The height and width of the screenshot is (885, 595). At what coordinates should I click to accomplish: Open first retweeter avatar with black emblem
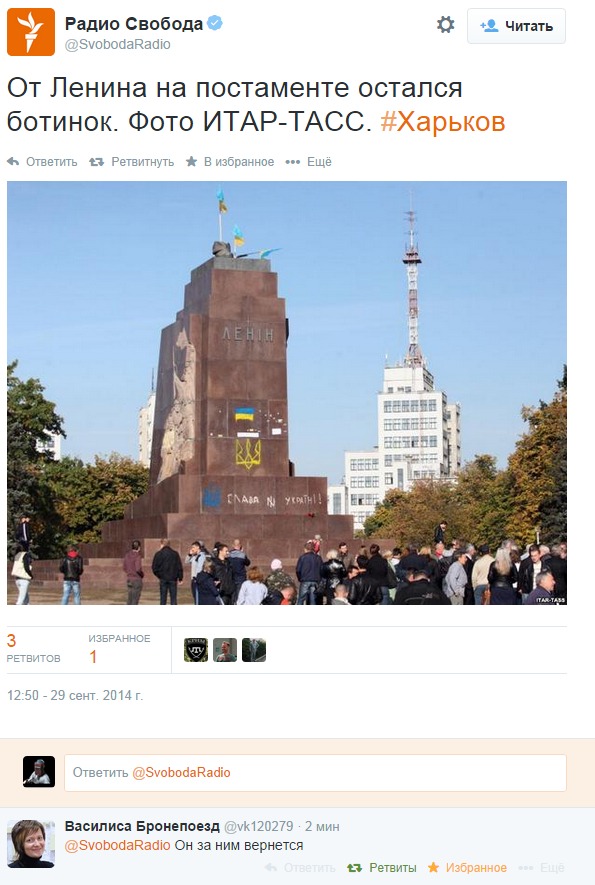click(196, 650)
